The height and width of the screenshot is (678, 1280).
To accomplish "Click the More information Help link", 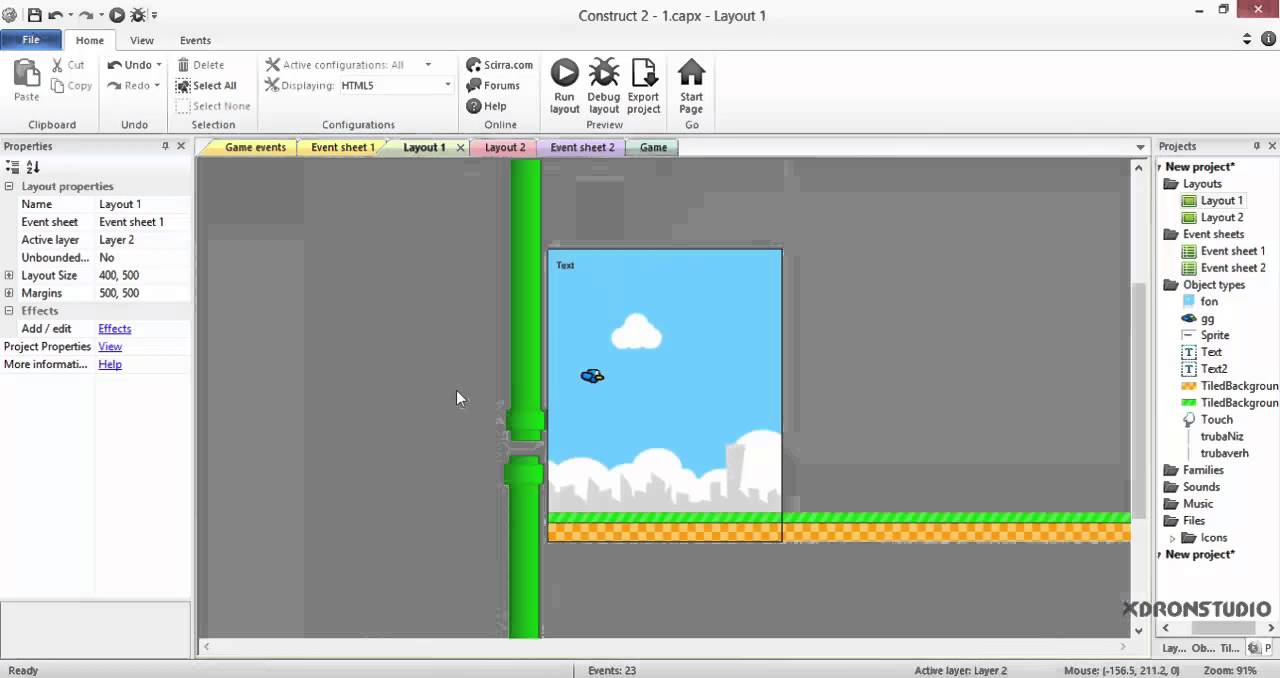I will 110,365.
